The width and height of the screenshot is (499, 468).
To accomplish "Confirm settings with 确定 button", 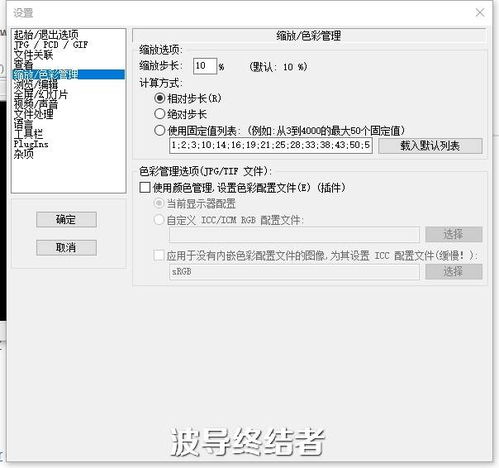I will click(66, 219).
